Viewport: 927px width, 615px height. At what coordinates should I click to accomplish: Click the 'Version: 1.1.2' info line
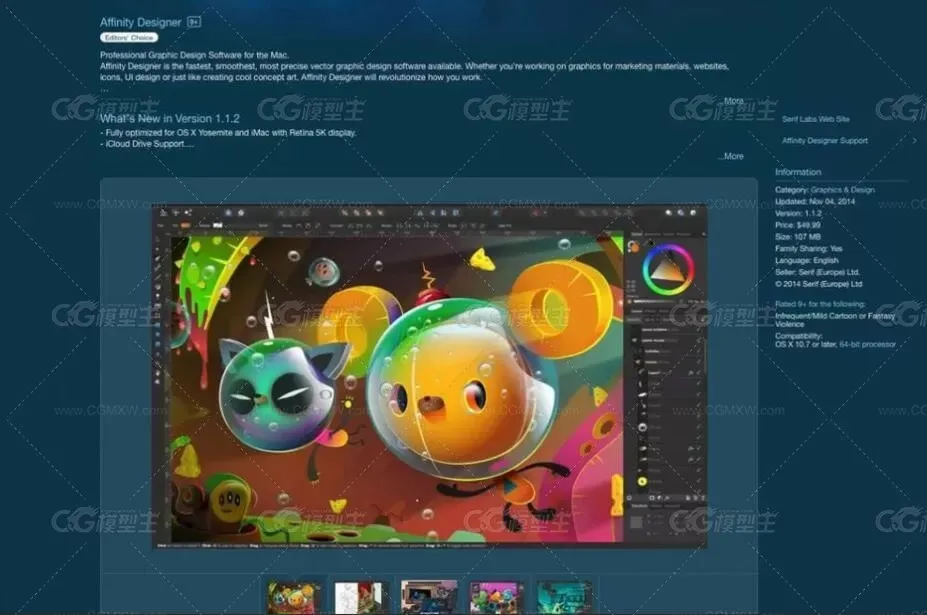coord(798,213)
